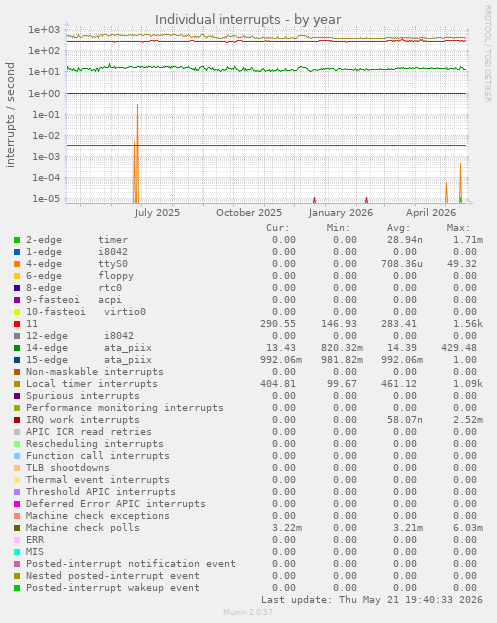The height and width of the screenshot is (623, 497).
Task: Click the Munin 2.0.57 footer text
Action: coord(248,612)
